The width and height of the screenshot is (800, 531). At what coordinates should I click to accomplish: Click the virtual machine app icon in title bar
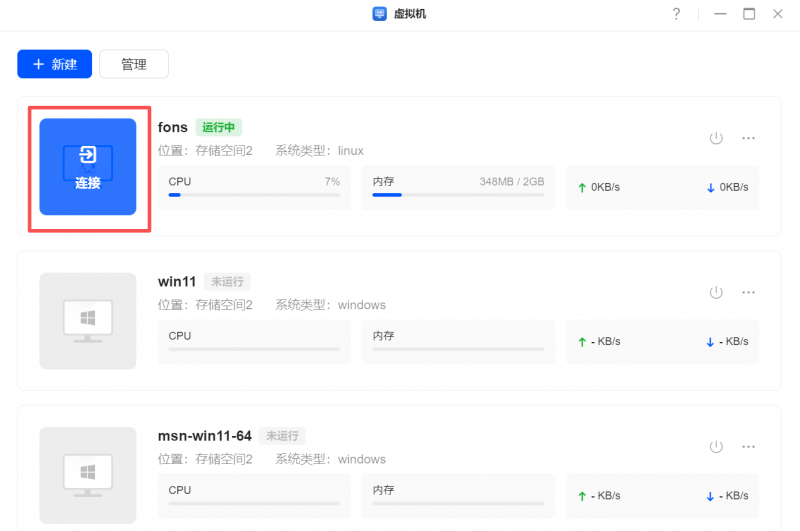[x=380, y=14]
